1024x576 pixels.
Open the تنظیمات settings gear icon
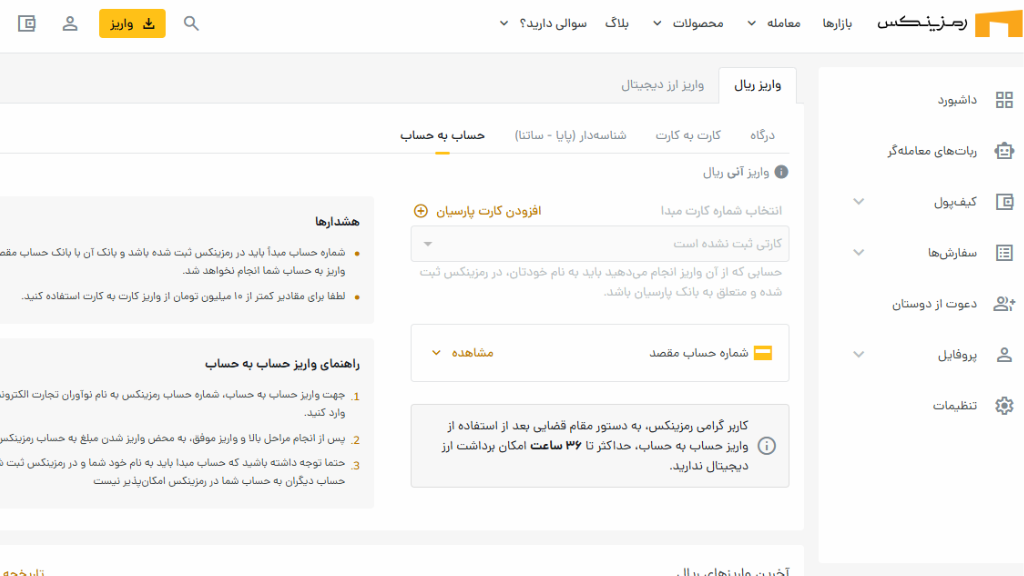(1004, 406)
